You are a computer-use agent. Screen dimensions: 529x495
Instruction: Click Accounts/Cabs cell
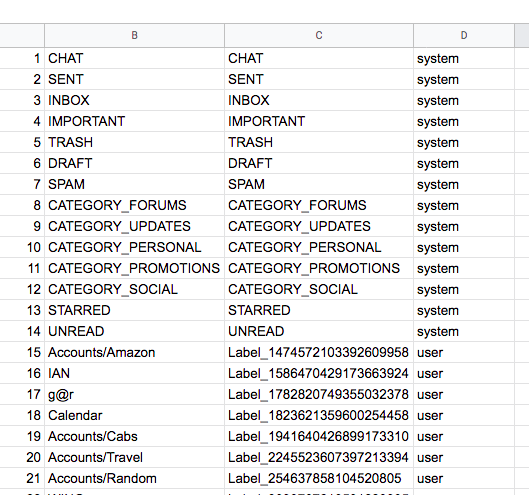pos(134,436)
